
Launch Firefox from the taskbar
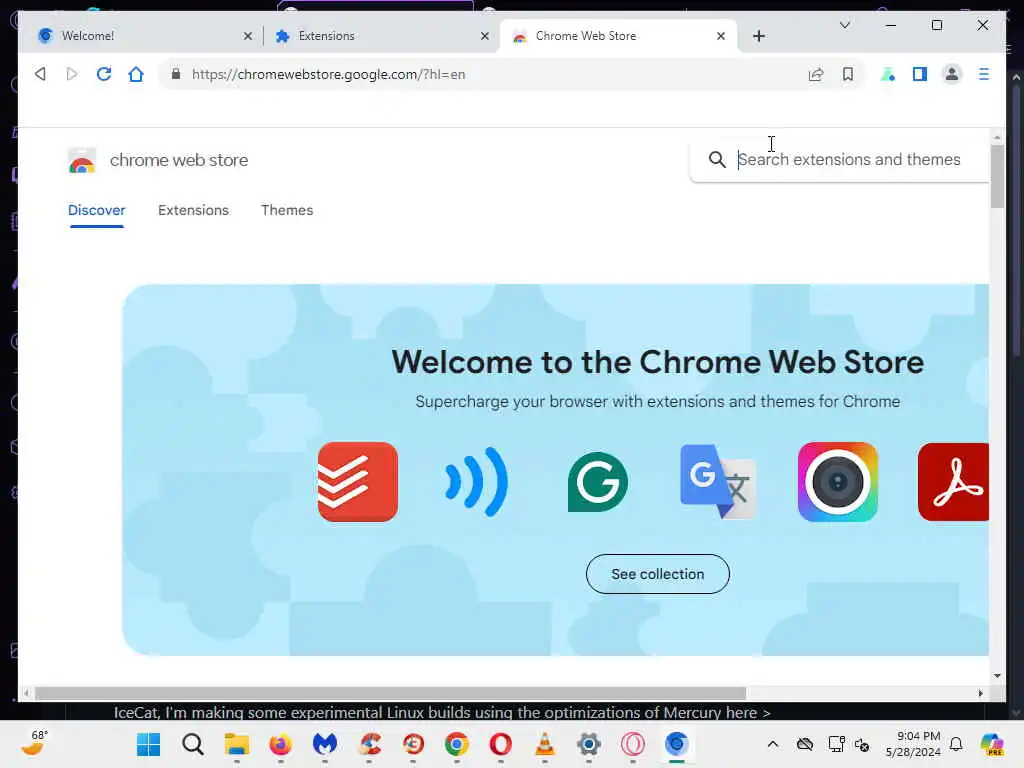pyautogui.click(x=281, y=744)
